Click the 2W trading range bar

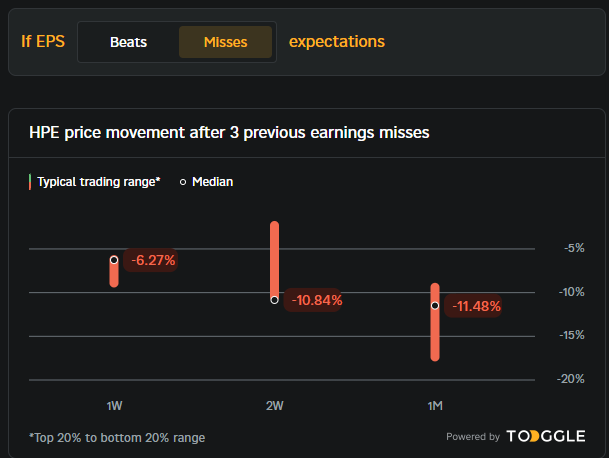[274, 263]
